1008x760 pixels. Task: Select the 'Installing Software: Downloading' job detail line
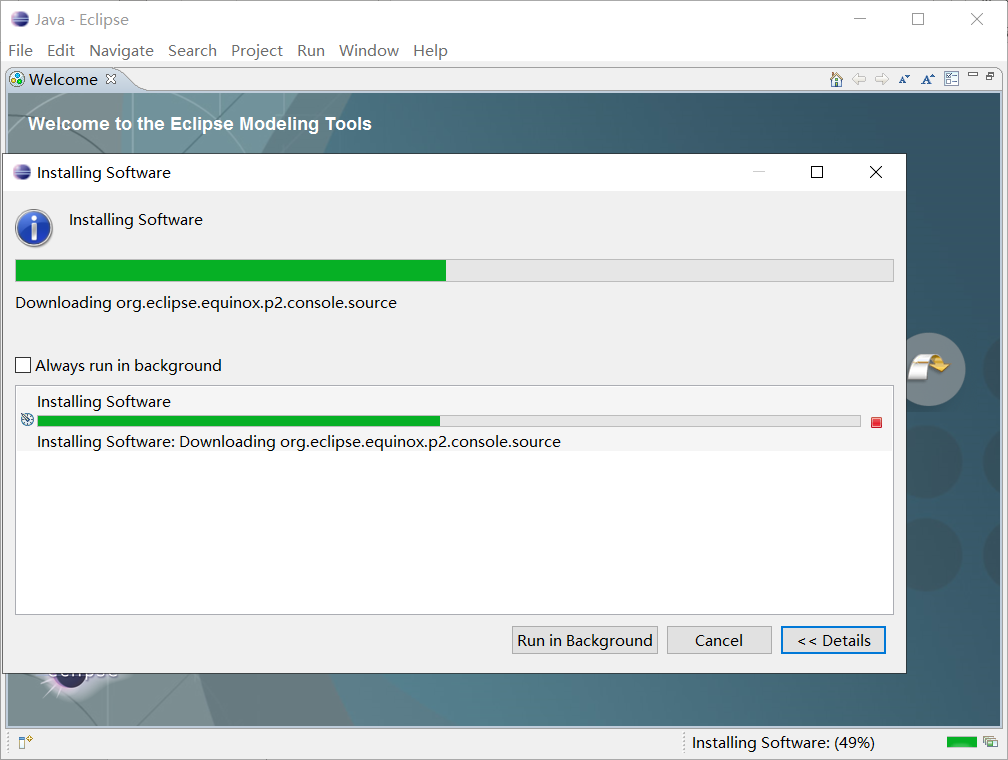click(299, 442)
